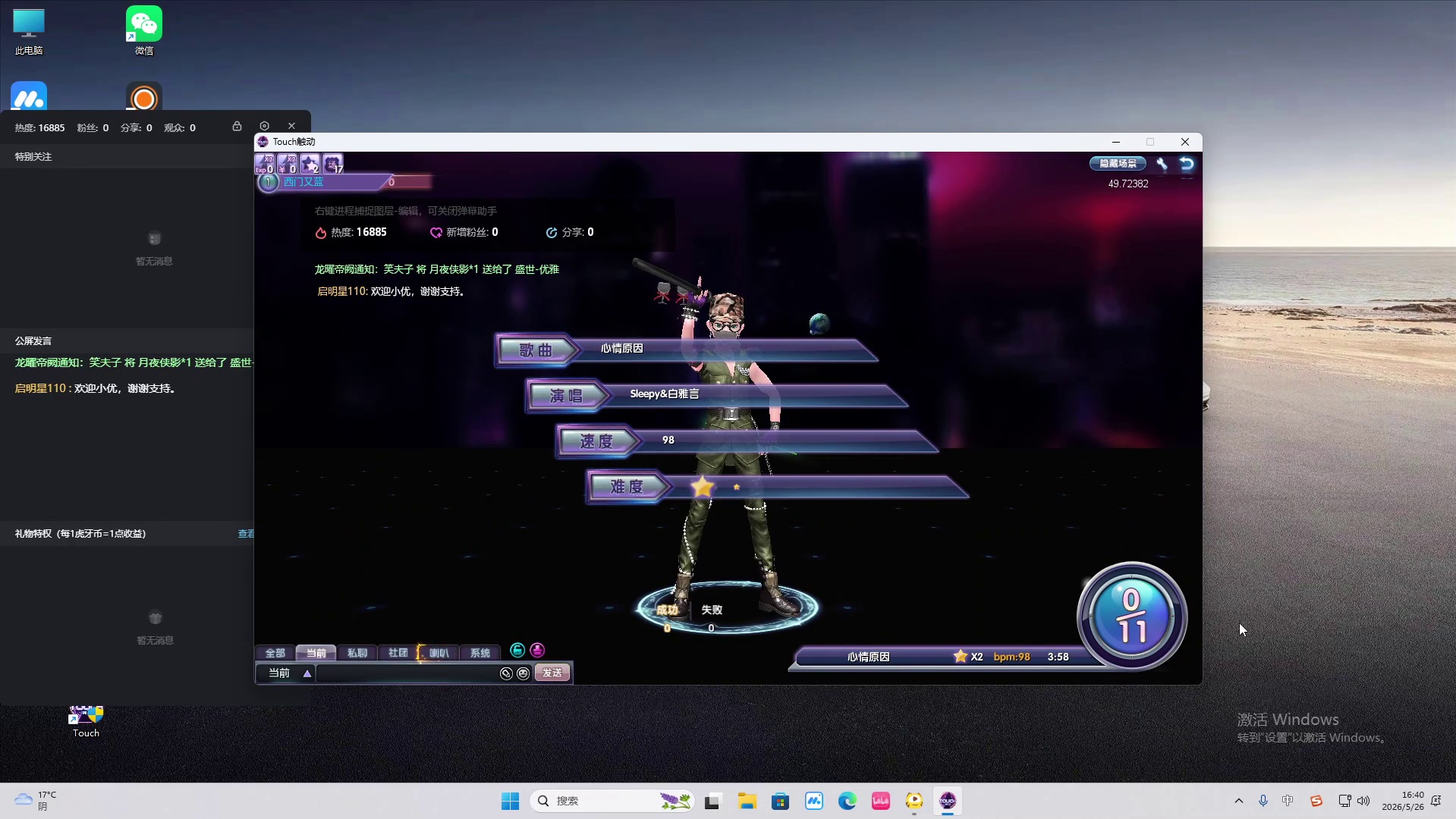Open File Explorer from taskbar
Image resolution: width=1456 pixels, height=819 pixels.
click(x=747, y=801)
